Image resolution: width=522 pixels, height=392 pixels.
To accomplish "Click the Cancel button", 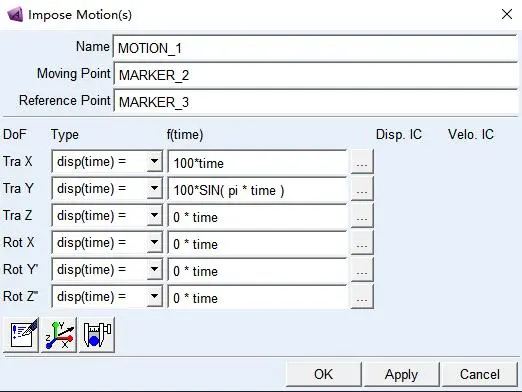I will (x=480, y=374).
